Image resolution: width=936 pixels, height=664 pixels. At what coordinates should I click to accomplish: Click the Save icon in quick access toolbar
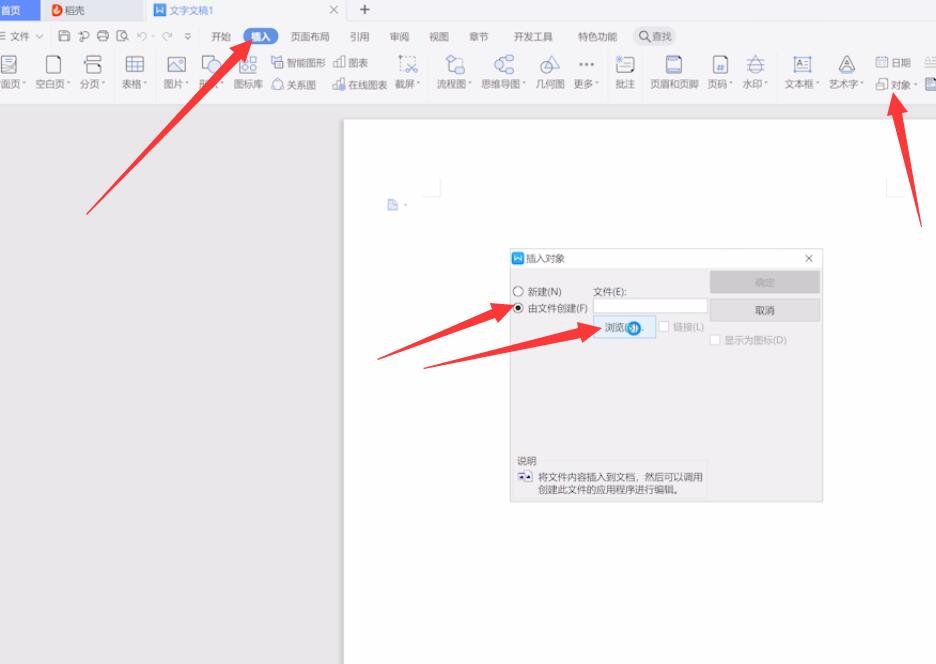pos(64,36)
